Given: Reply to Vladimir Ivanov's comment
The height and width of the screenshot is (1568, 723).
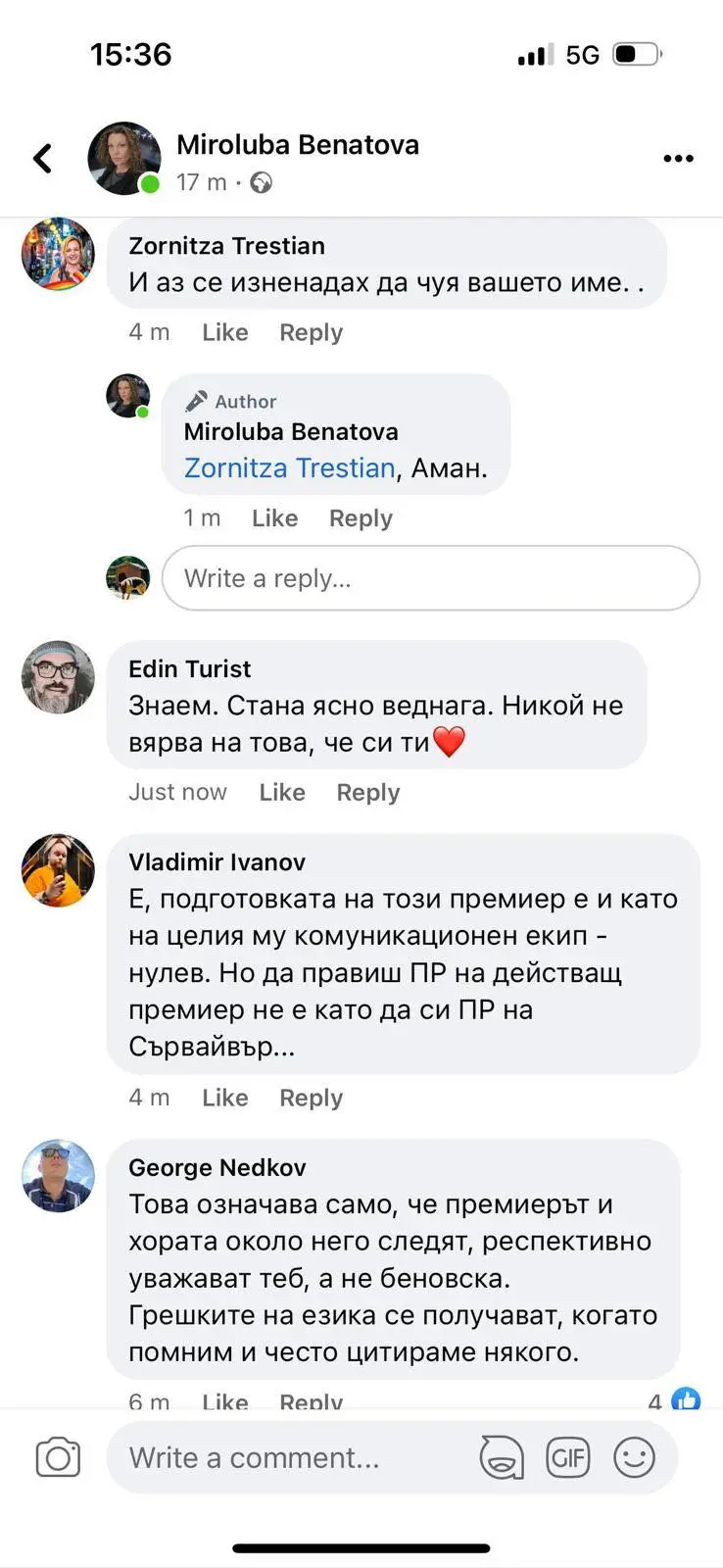Looking at the screenshot, I should click(311, 1098).
